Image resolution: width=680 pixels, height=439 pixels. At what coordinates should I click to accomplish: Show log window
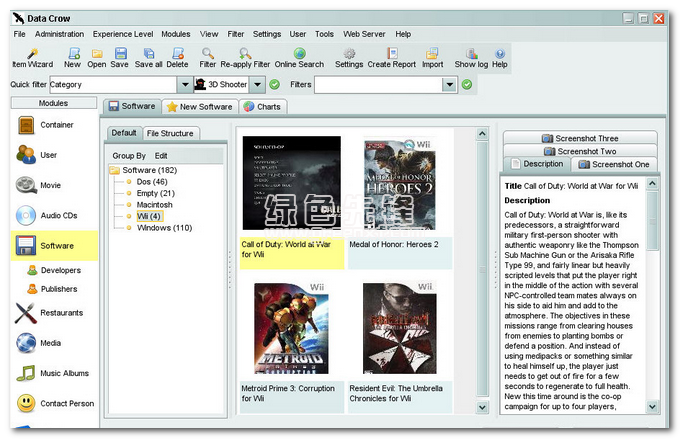(x=471, y=58)
